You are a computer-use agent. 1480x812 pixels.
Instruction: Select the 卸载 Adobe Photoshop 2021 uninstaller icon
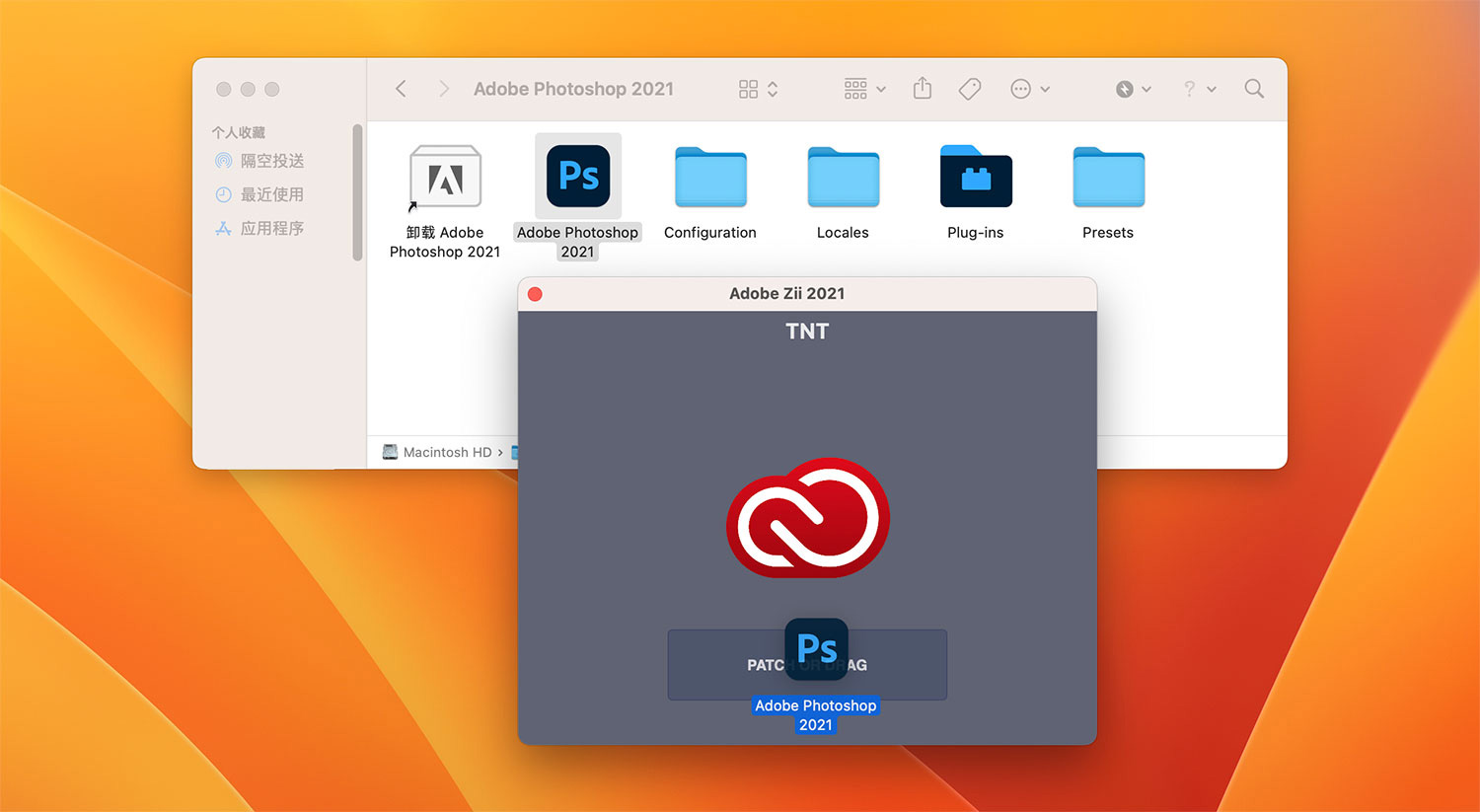click(x=445, y=178)
